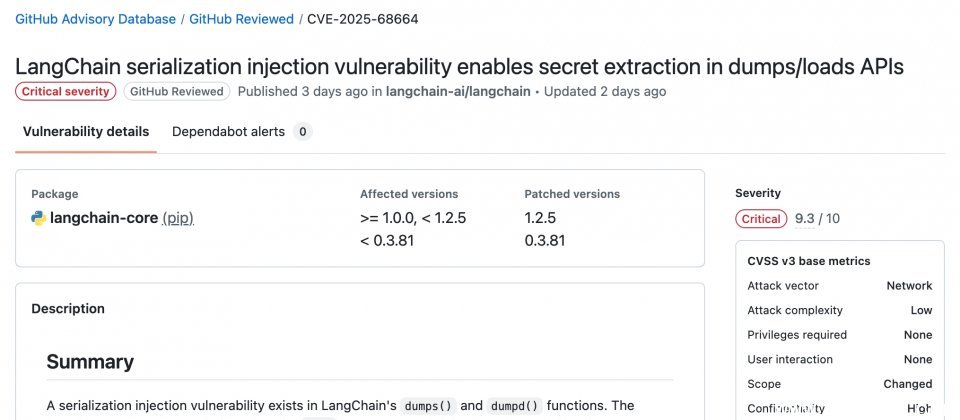Open the langchain-ai/langchain repository link

(459, 91)
